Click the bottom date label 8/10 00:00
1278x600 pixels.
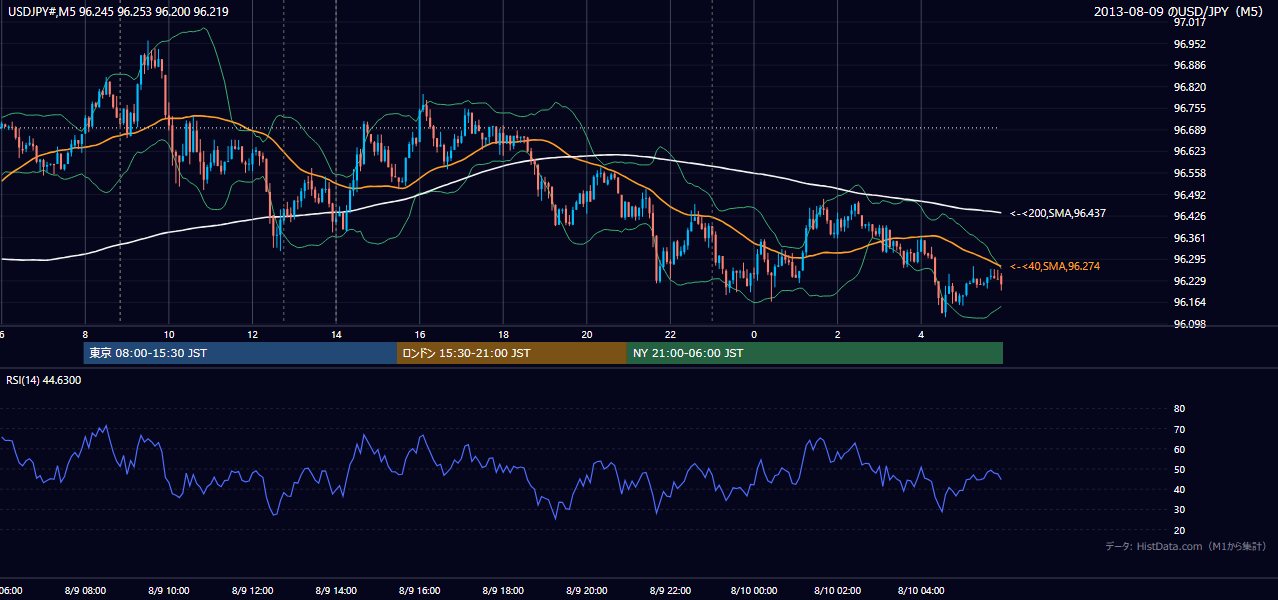point(753,590)
